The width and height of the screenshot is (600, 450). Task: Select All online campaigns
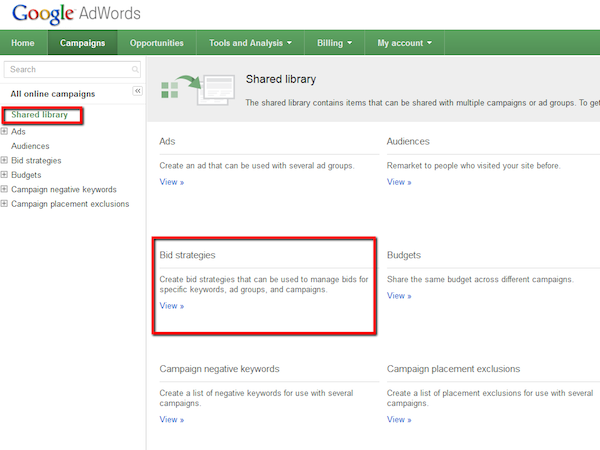[53, 94]
